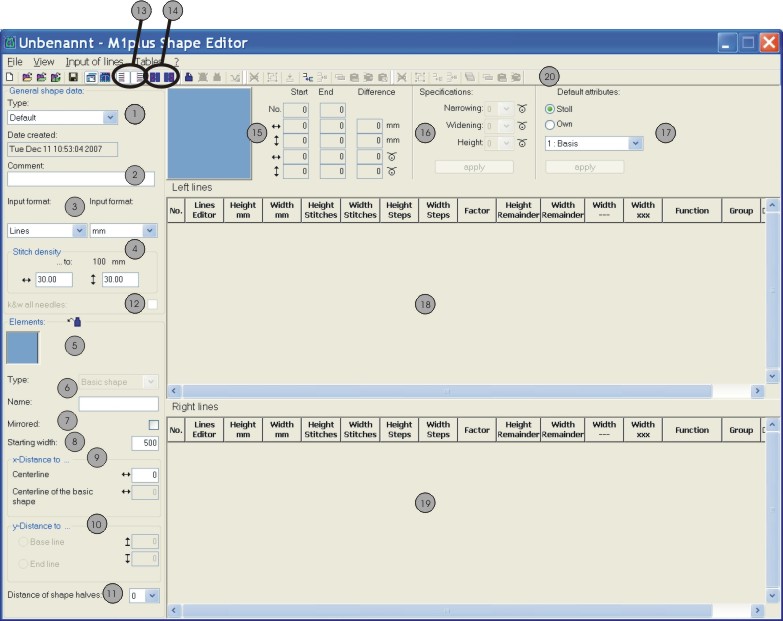The image size is (783, 621).
Task: Click the blue shape preview swatch under Elements
Action: coord(23,348)
